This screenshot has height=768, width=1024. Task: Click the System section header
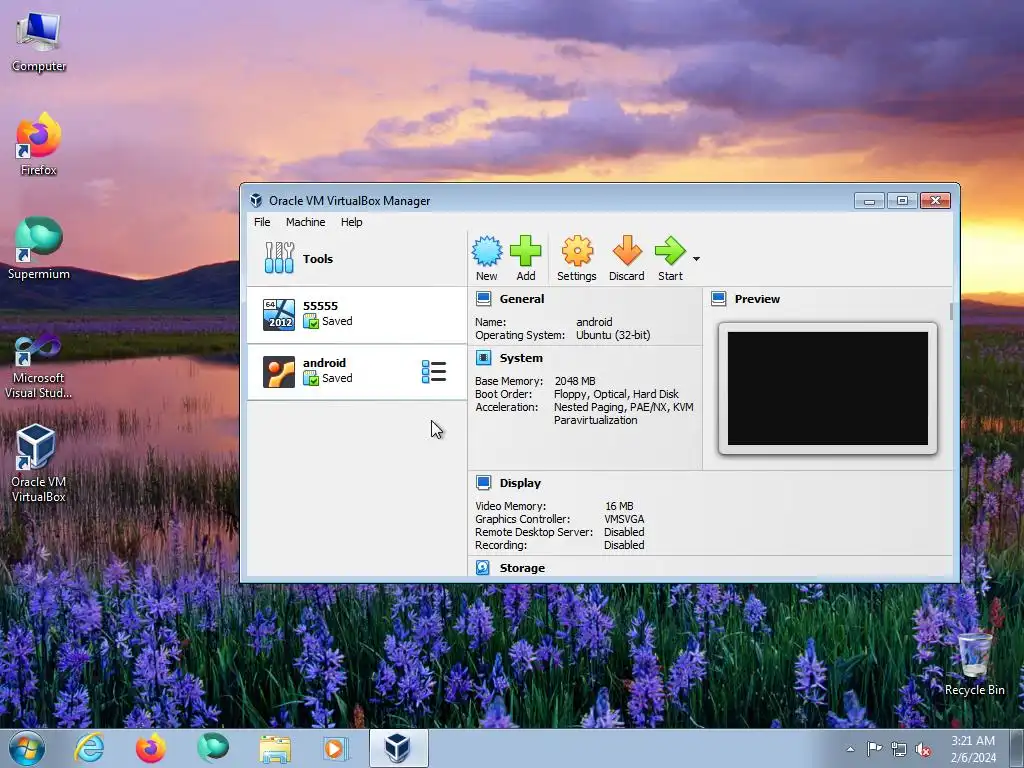pos(520,358)
